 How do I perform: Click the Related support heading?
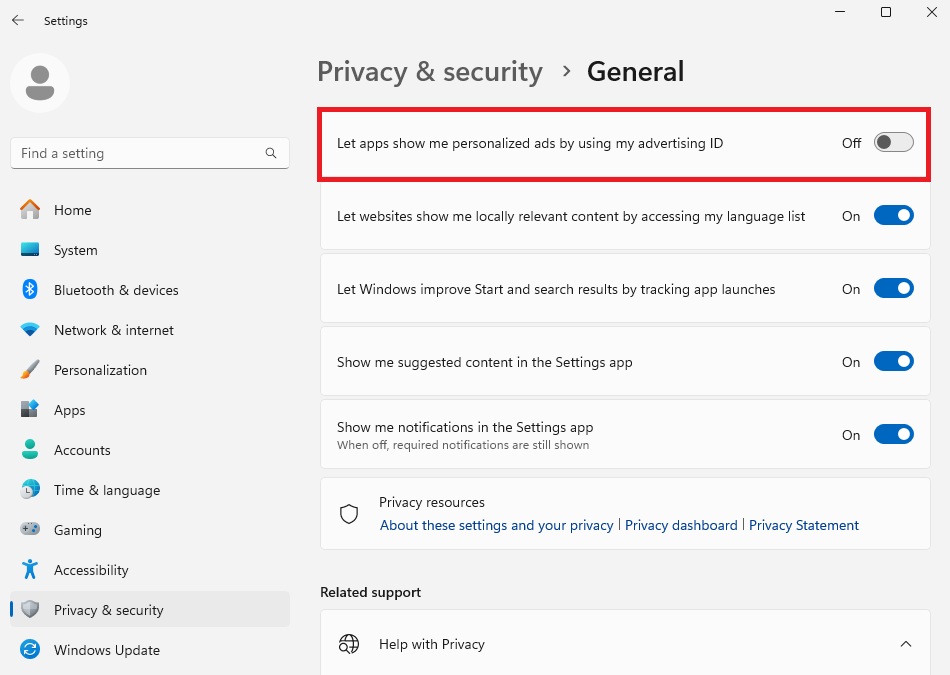point(370,593)
